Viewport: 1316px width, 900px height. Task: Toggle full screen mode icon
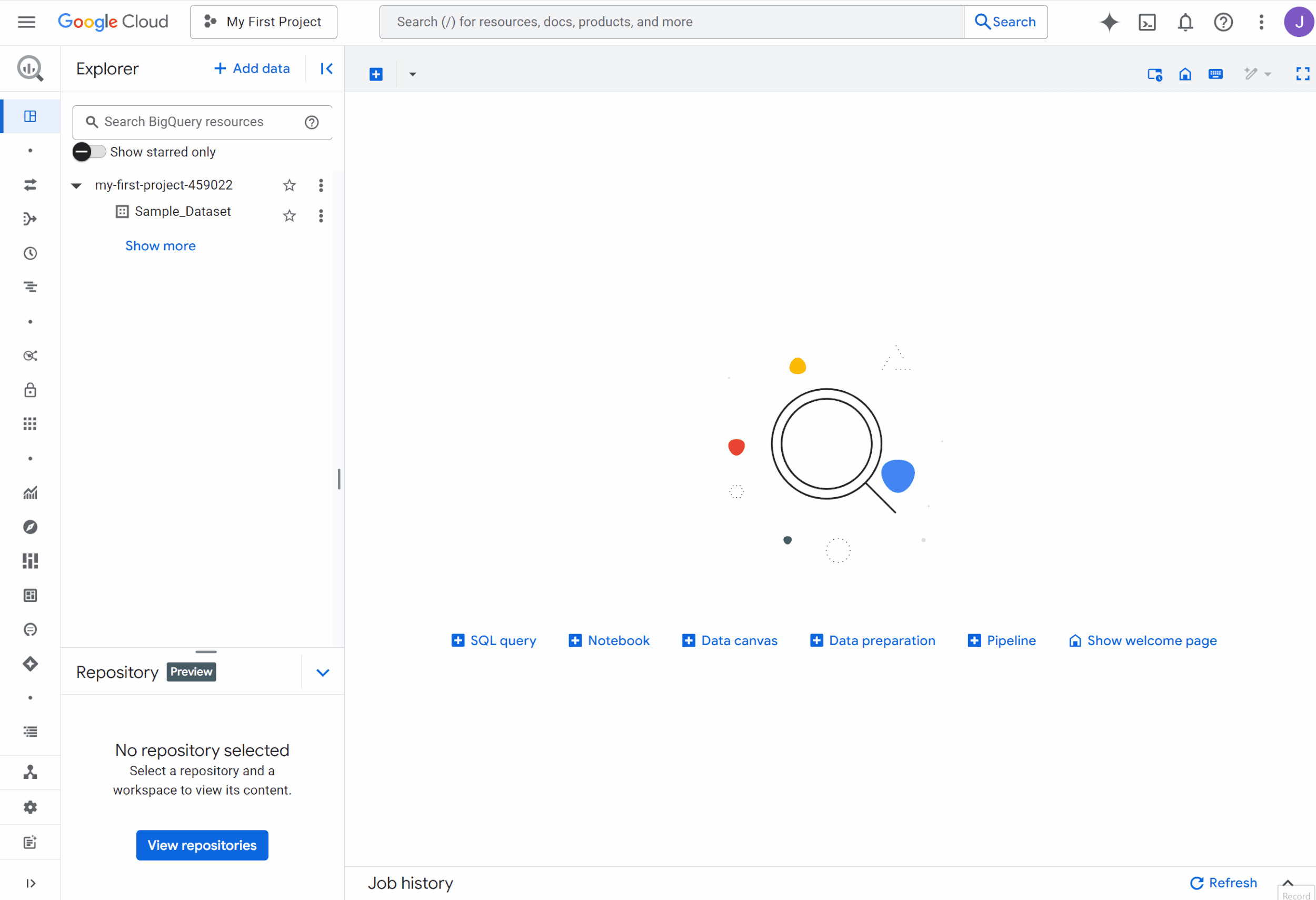click(1302, 74)
